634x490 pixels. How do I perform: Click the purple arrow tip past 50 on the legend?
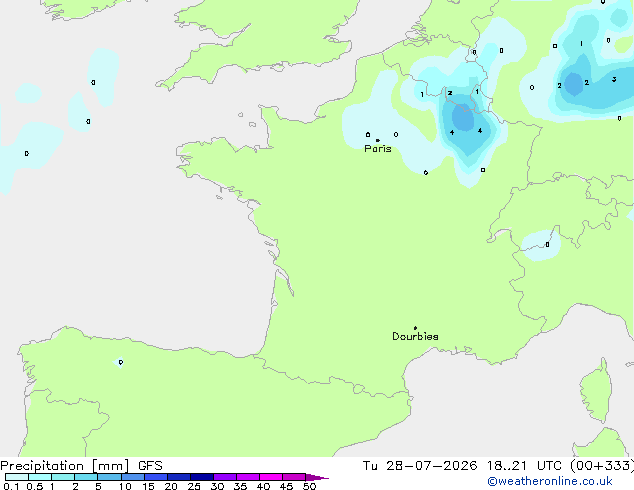317,477
